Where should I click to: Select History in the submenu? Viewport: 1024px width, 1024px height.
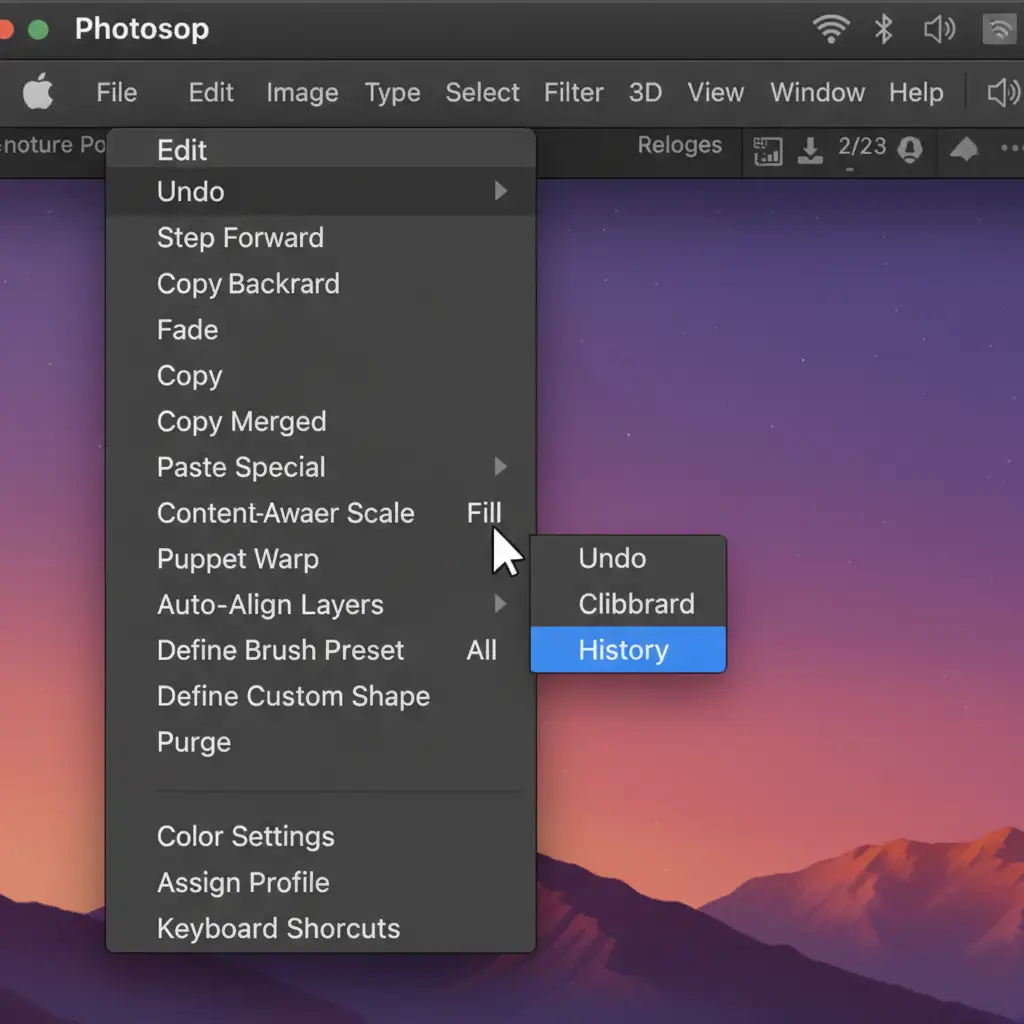pyautogui.click(x=623, y=650)
